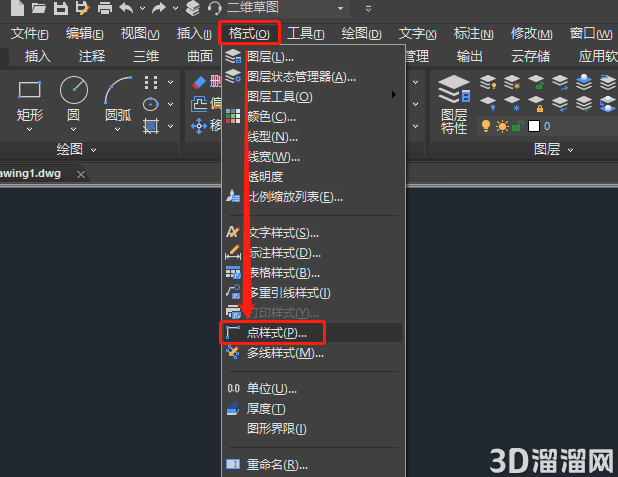The image size is (618, 477).
Task: Choose 线型(N)... menu entry
Action: [313, 136]
